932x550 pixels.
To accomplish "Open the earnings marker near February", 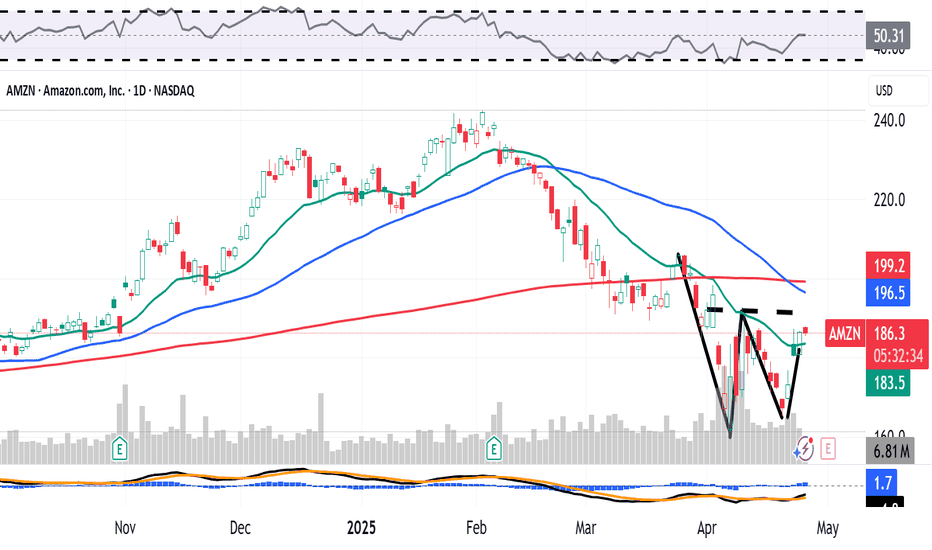I will point(494,448).
